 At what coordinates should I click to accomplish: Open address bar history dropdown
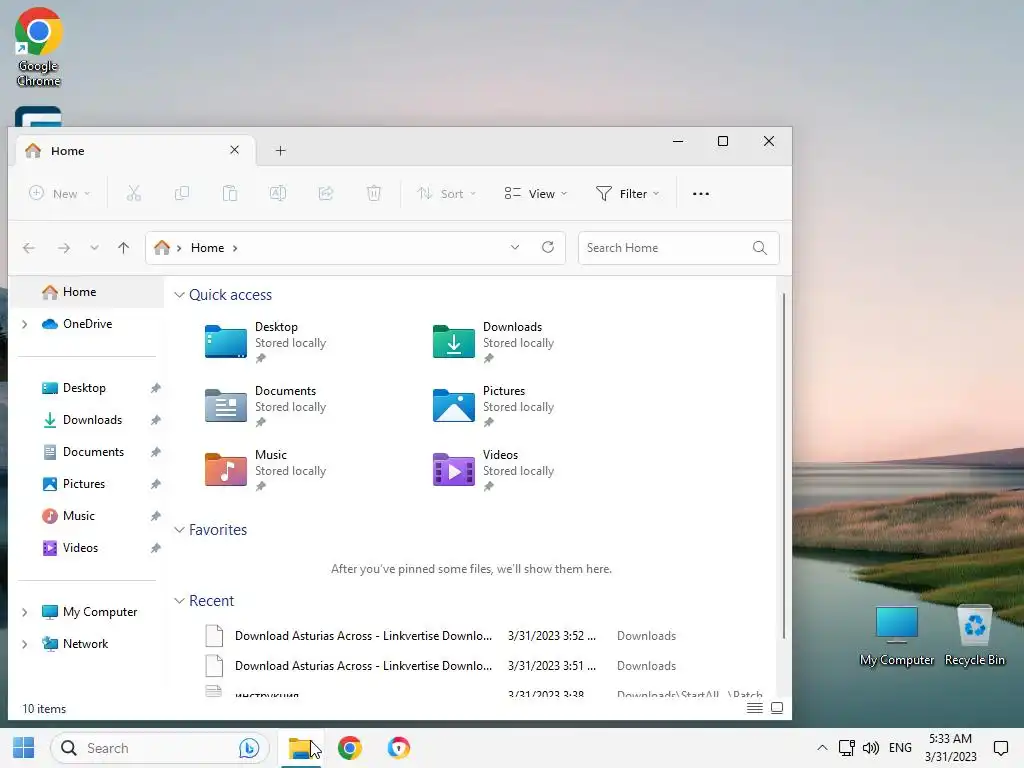tap(515, 248)
